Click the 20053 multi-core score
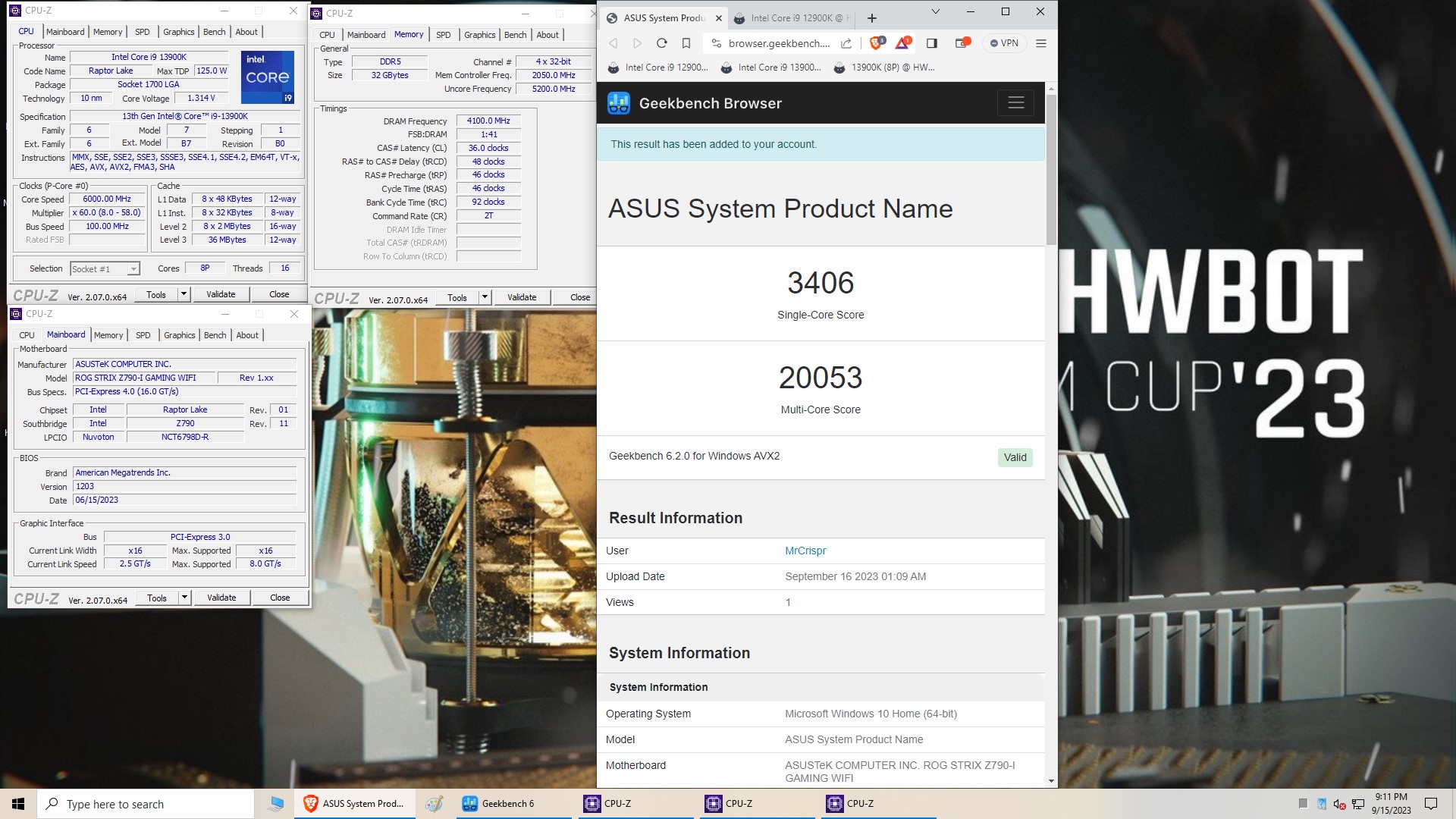This screenshot has width=1456, height=819. tap(821, 378)
